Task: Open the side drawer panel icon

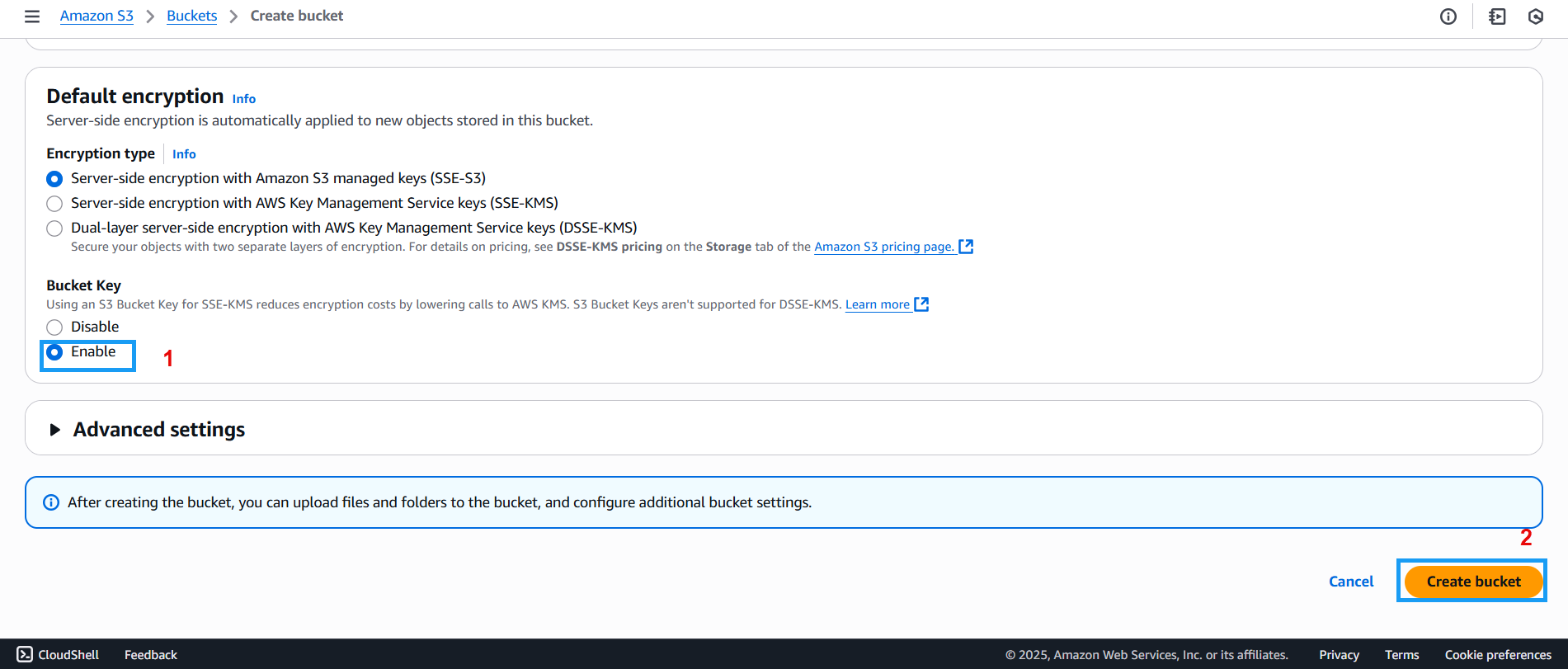Action: pyautogui.click(x=1497, y=16)
